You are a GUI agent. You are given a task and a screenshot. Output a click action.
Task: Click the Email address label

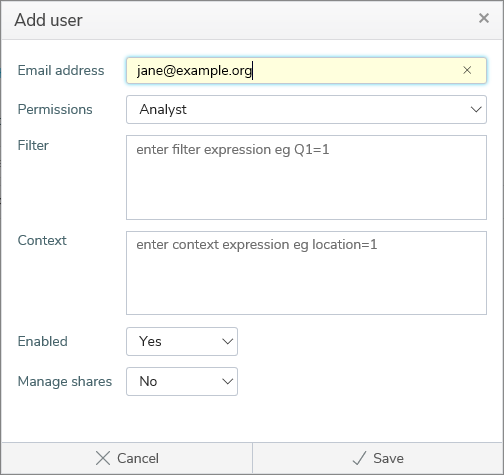(61, 70)
